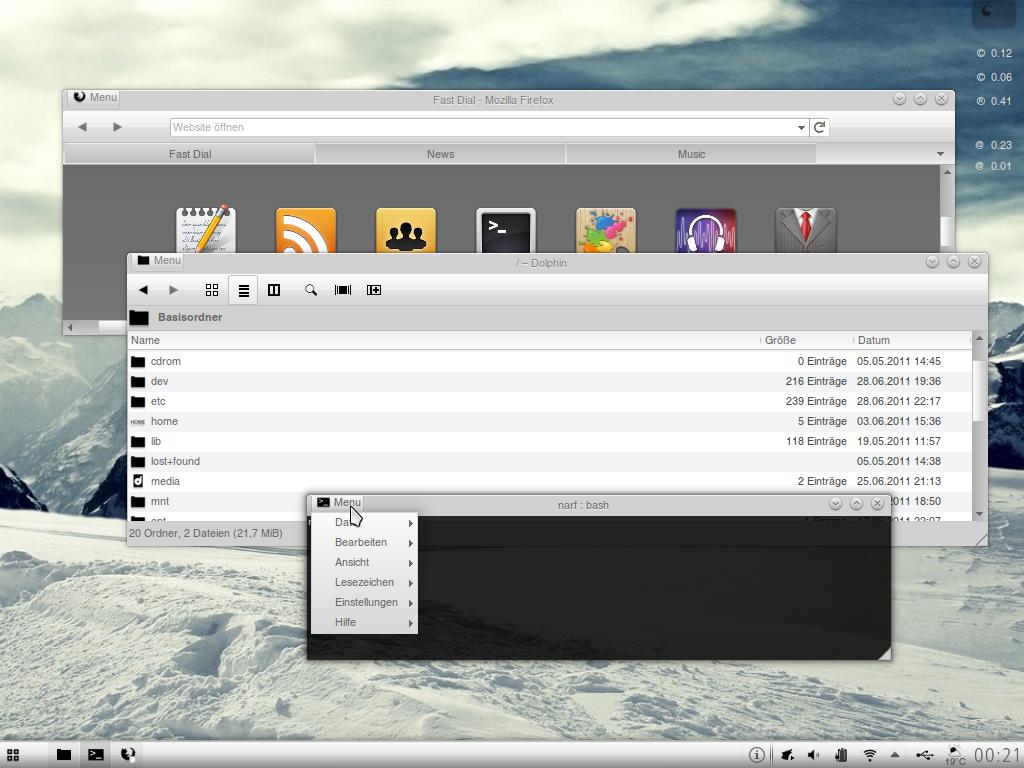
Task: Open the volume control in the tray
Action: pyautogui.click(x=814, y=756)
